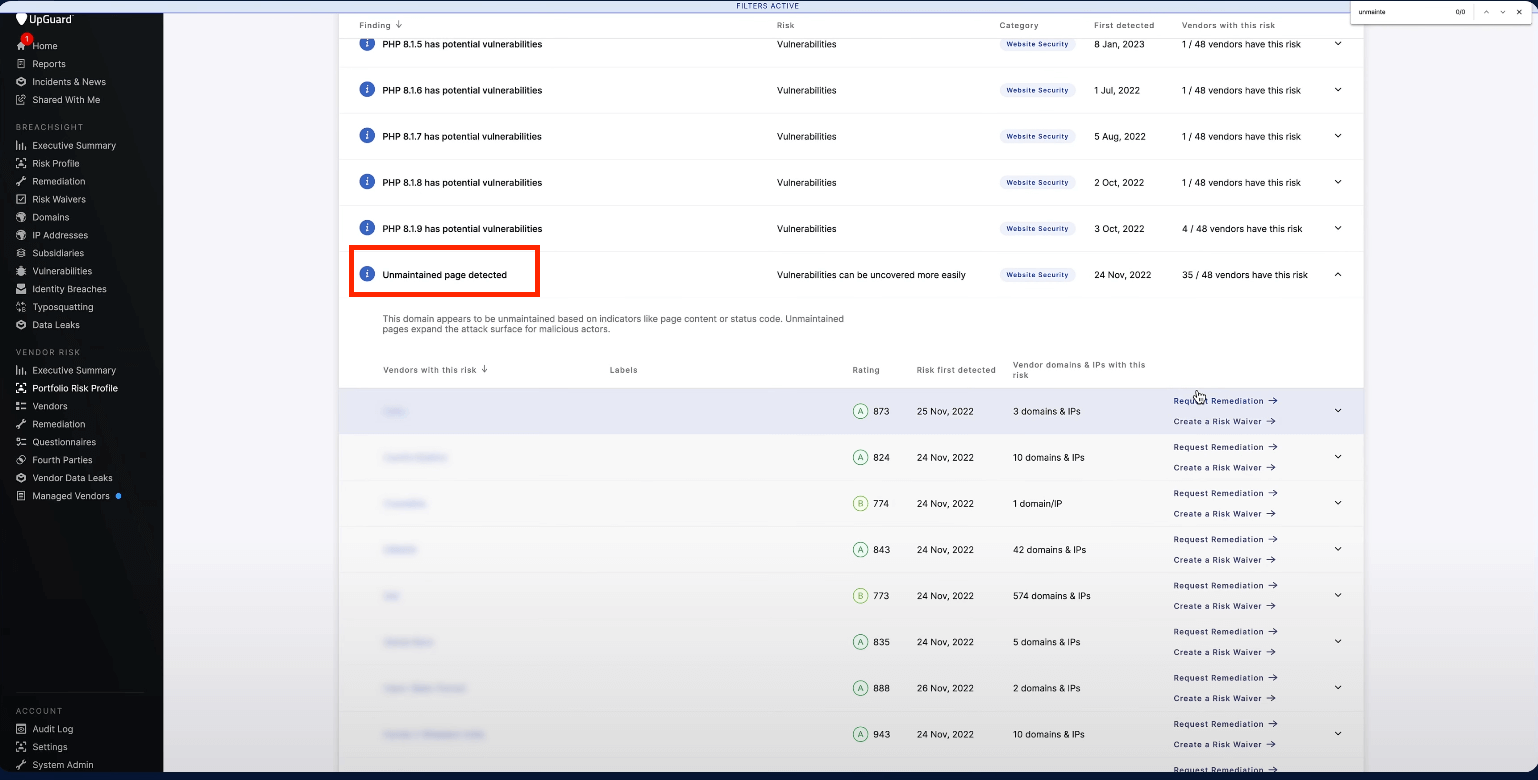The width and height of the screenshot is (1538, 780).
Task: Open BreachSight Remediation wrench icon
Action: click(x=21, y=182)
